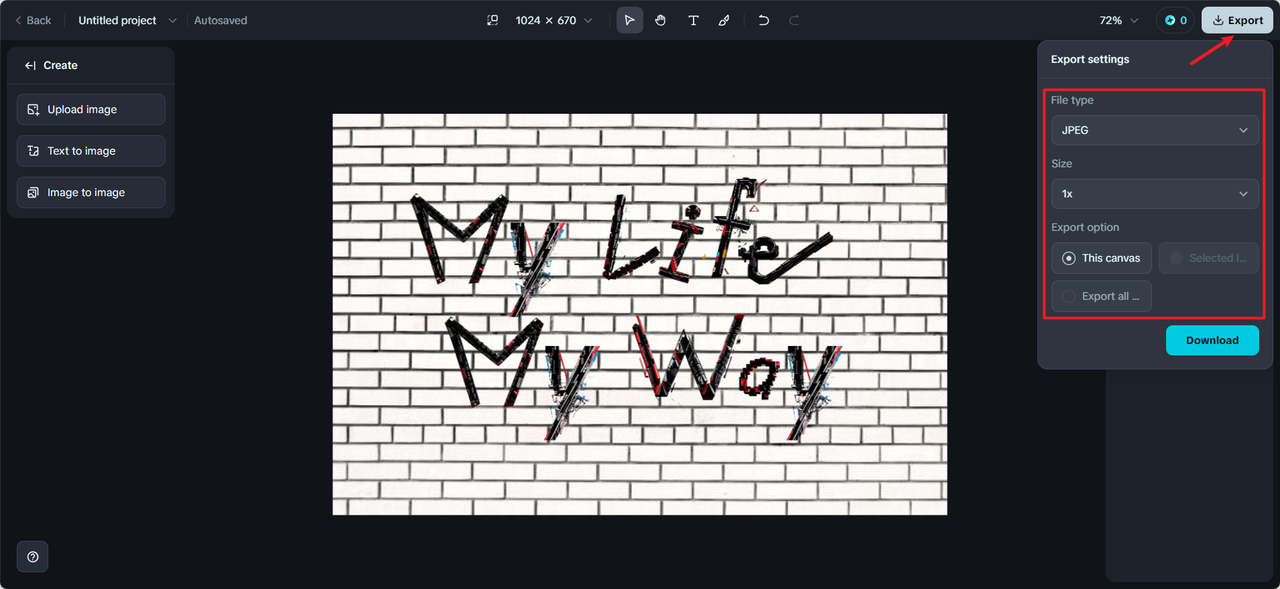Redo the last undone action
This screenshot has height=589, width=1280.
pyautogui.click(x=794, y=20)
